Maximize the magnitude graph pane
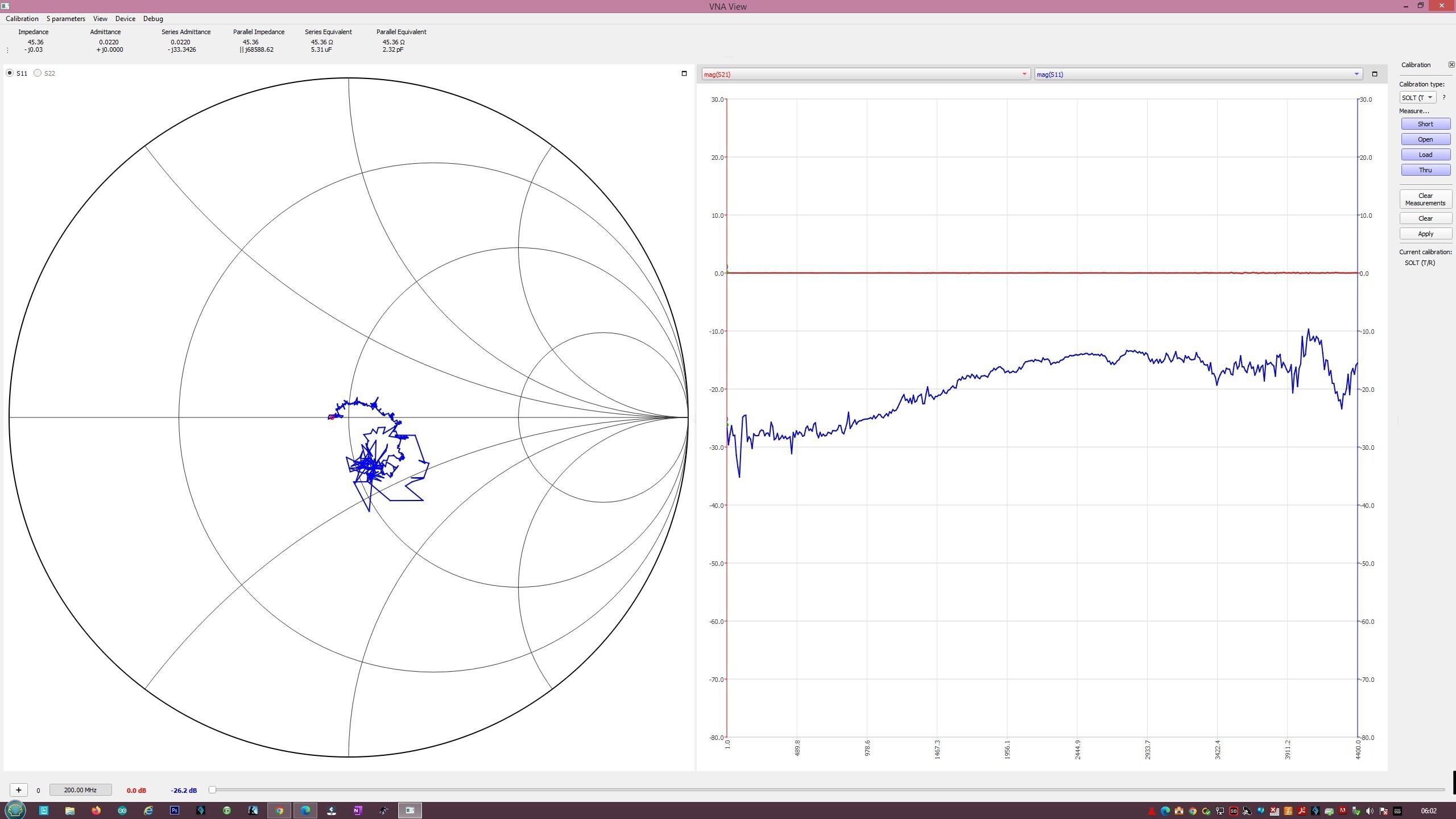This screenshot has height=819, width=1456. click(1375, 74)
